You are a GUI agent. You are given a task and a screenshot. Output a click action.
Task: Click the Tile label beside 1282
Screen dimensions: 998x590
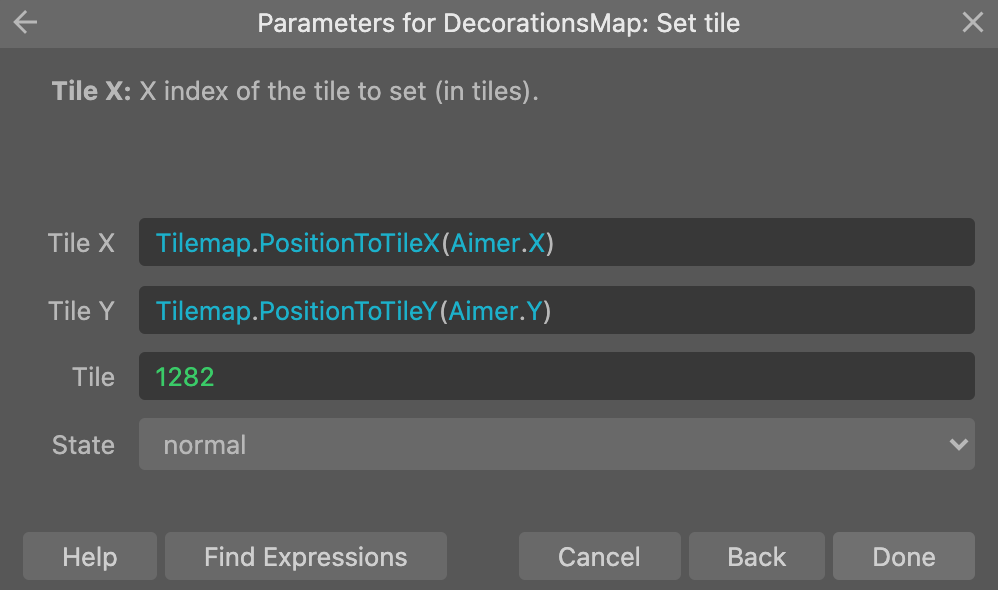click(x=94, y=377)
